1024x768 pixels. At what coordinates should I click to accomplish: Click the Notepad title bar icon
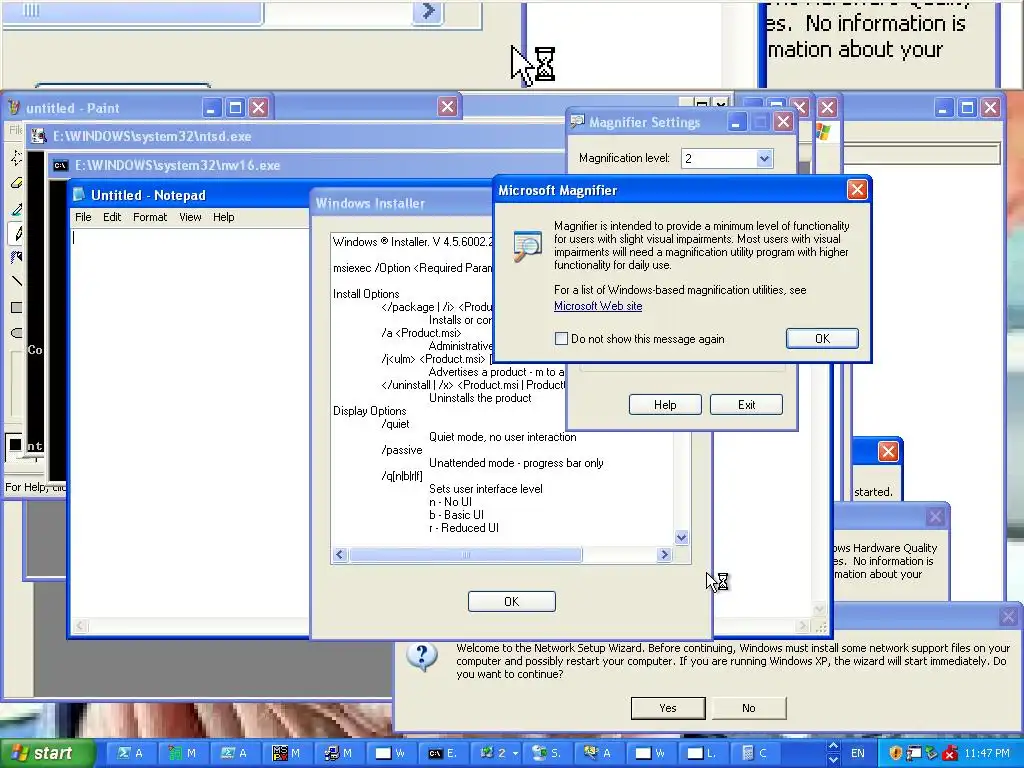(x=79, y=195)
